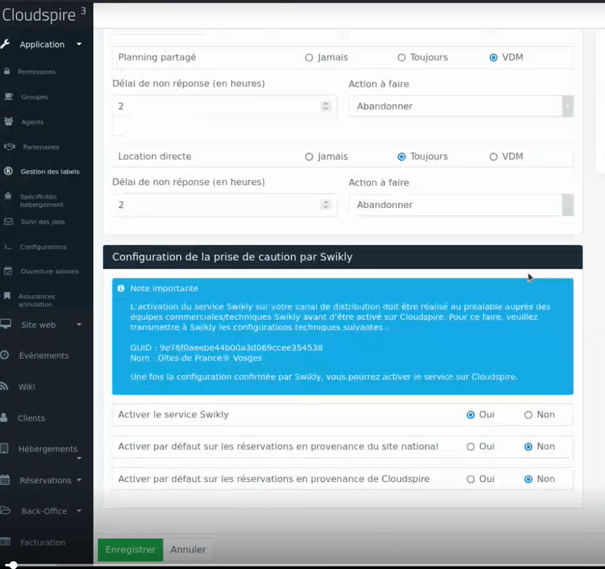This screenshot has width=605, height=569.
Task: Click the monitor icon for Site web
Action: coord(5,324)
